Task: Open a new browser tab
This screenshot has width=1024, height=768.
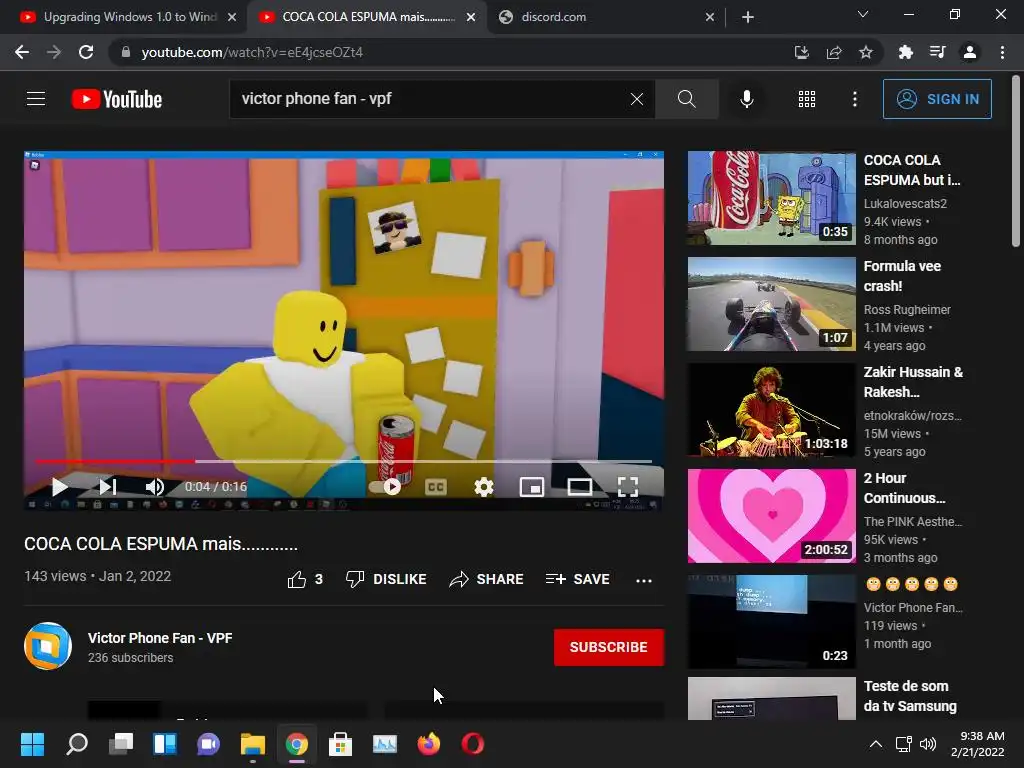Action: 748,17
